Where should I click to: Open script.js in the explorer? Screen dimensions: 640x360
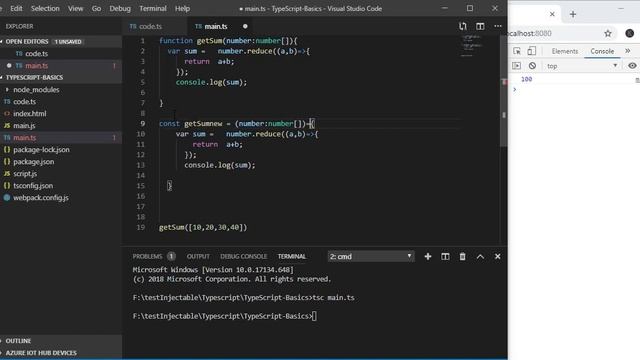pyautogui.click(x=25, y=173)
